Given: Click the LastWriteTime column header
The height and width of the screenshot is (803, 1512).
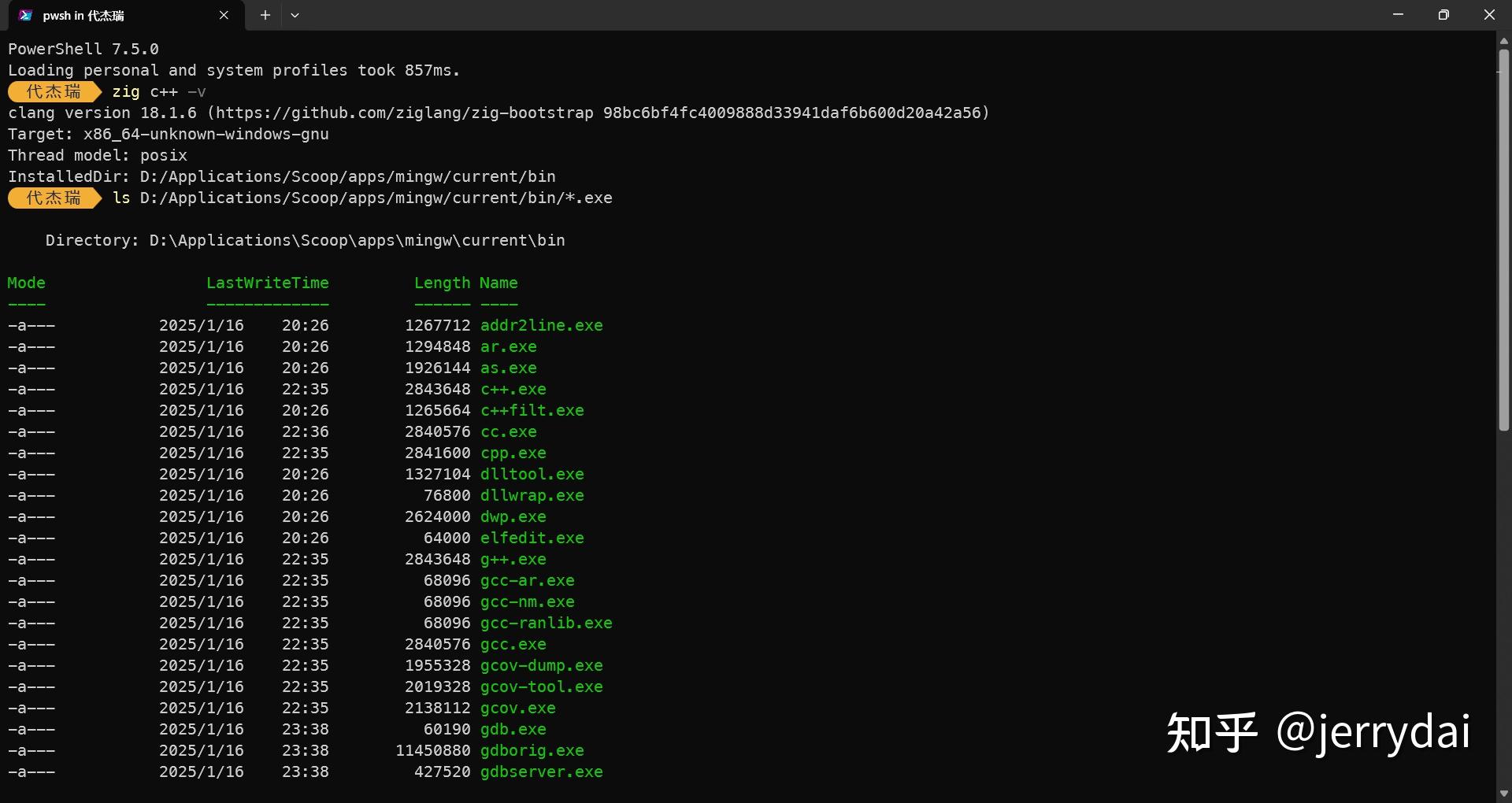Looking at the screenshot, I should click(x=267, y=283).
